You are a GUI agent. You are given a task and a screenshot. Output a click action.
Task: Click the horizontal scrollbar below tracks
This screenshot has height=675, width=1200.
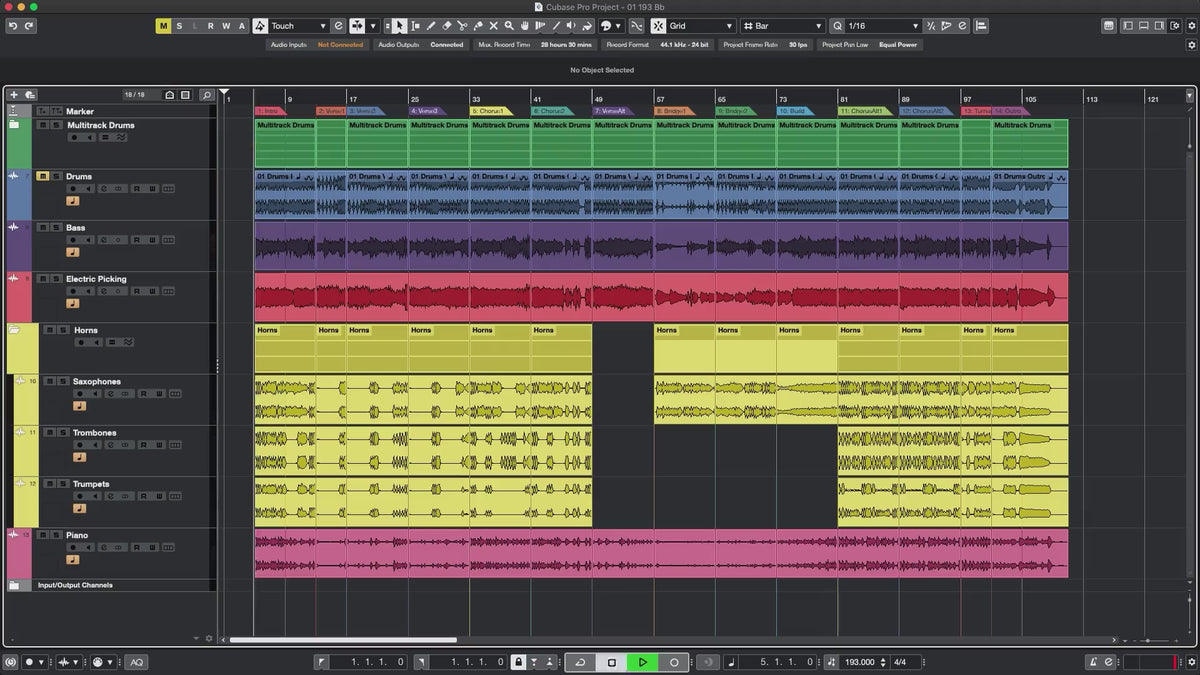(342, 640)
